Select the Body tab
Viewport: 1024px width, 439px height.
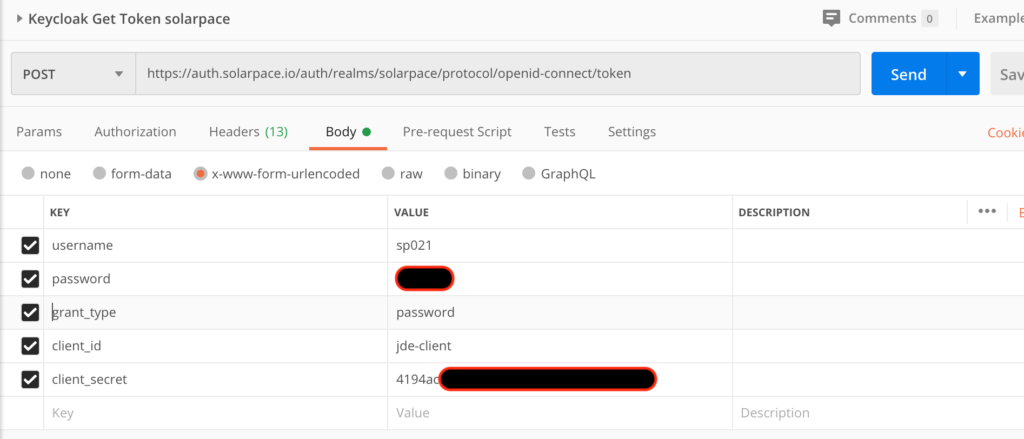pos(348,132)
